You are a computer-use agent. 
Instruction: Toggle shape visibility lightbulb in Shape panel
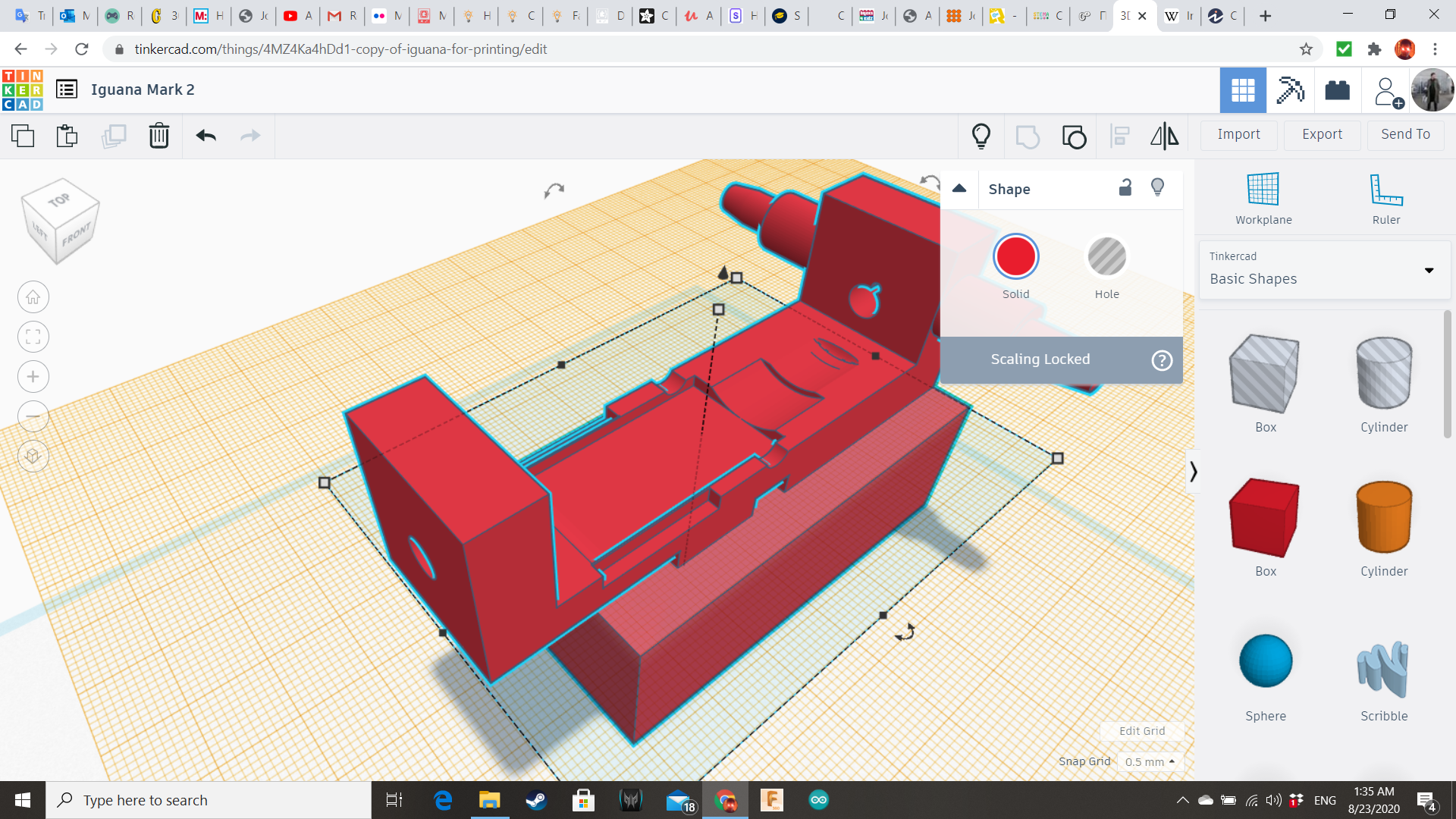(x=1157, y=187)
